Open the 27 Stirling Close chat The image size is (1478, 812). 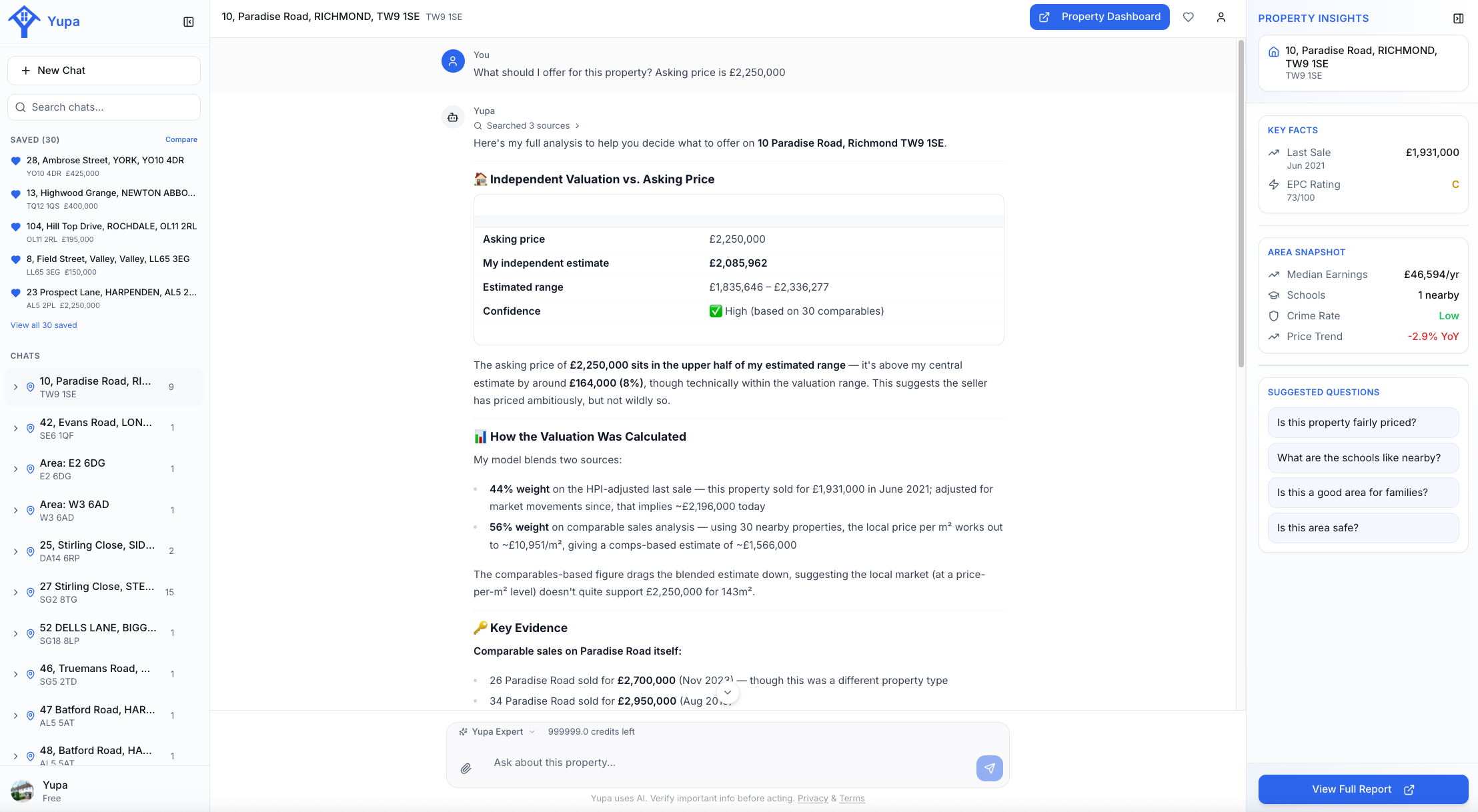tap(104, 592)
